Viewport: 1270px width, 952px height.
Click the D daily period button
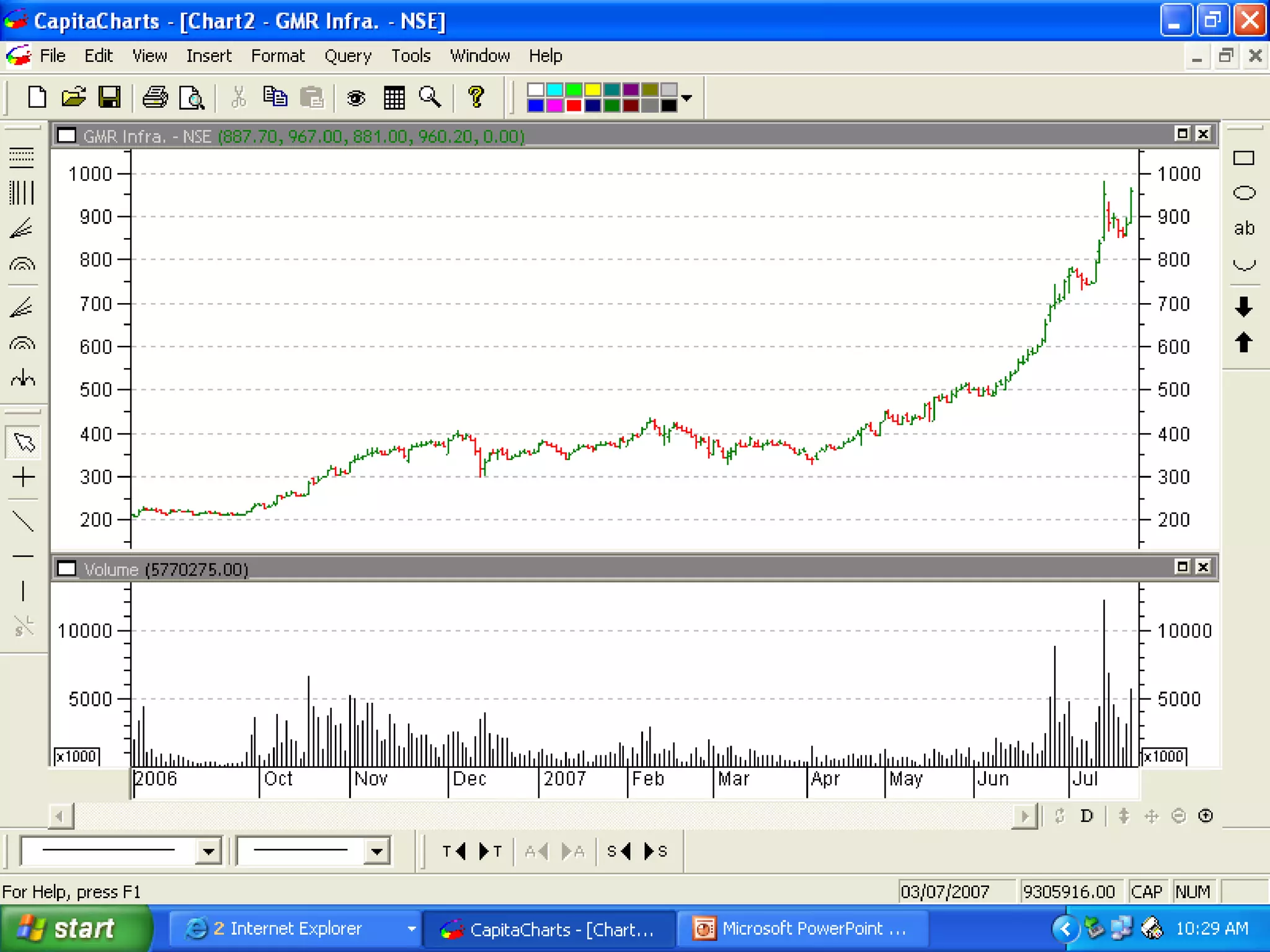1086,816
